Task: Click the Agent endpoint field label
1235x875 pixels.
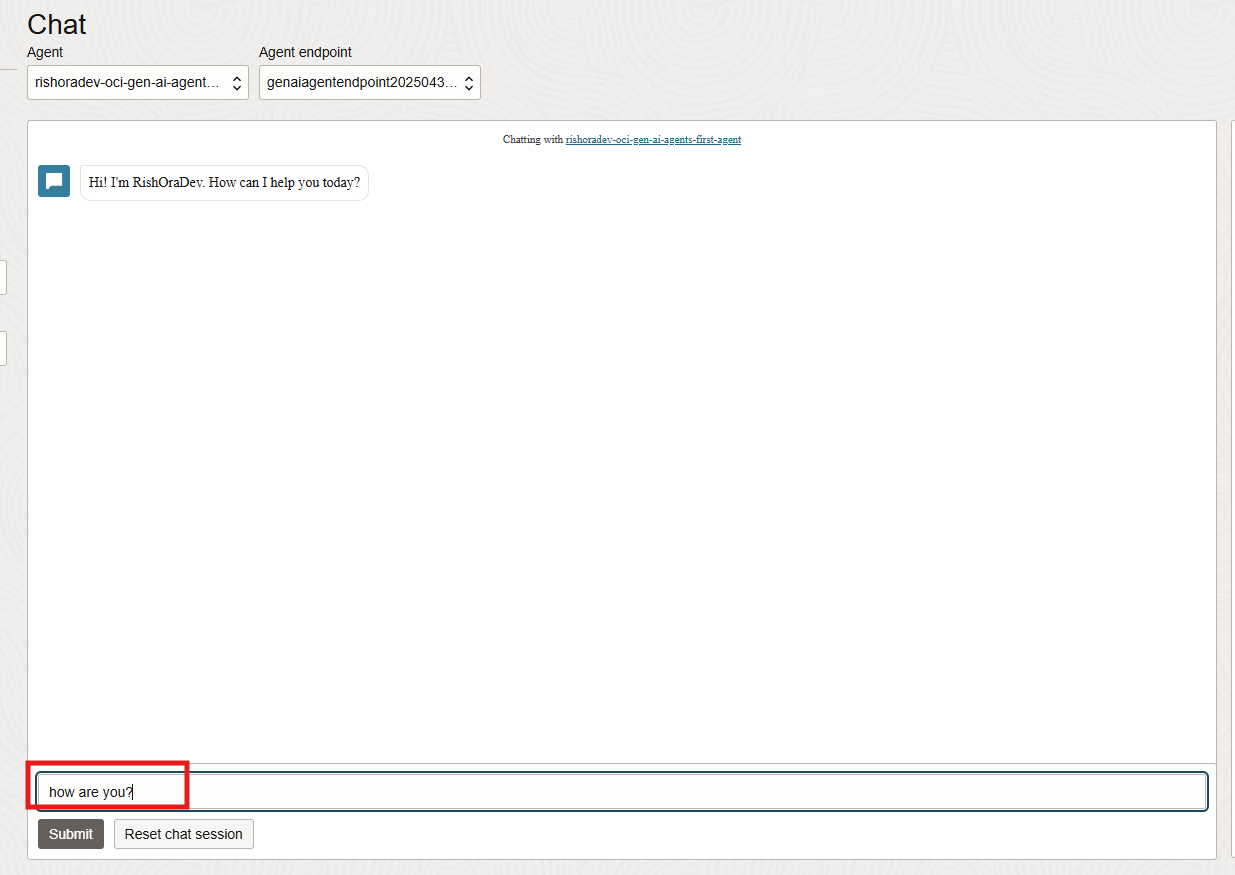Action: (x=305, y=52)
